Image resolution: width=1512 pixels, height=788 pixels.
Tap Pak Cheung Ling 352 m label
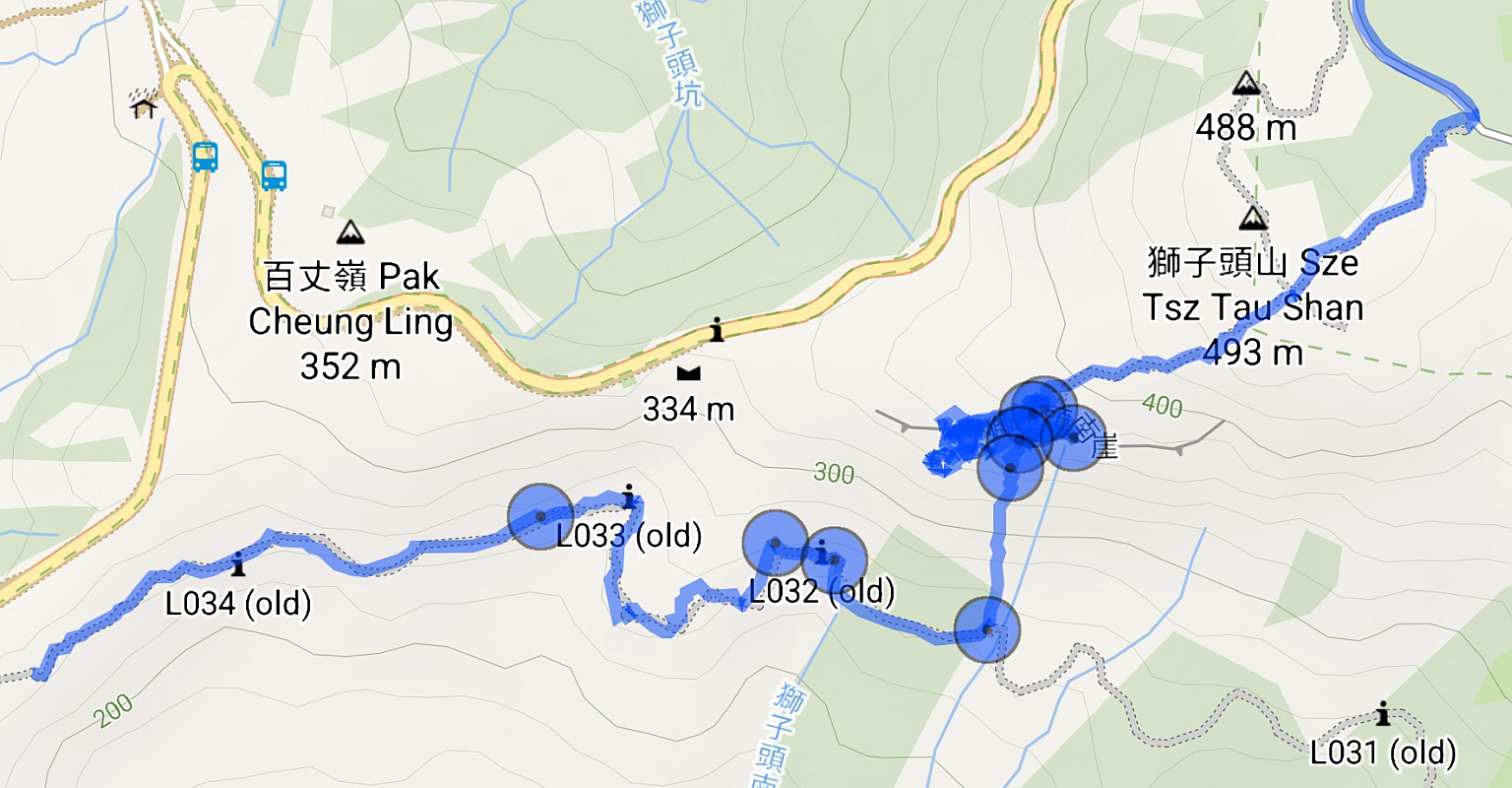tap(350, 321)
